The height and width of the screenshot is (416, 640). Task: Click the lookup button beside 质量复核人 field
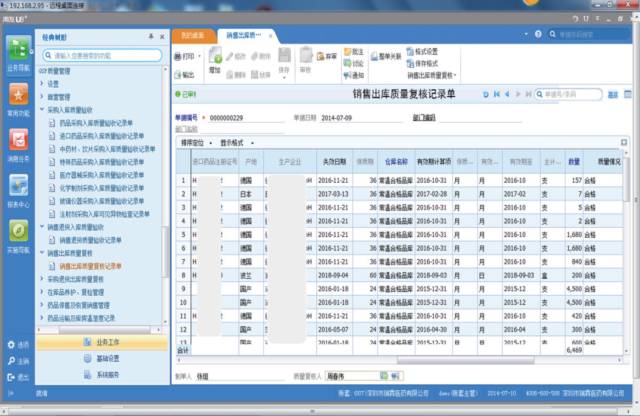[384, 376]
